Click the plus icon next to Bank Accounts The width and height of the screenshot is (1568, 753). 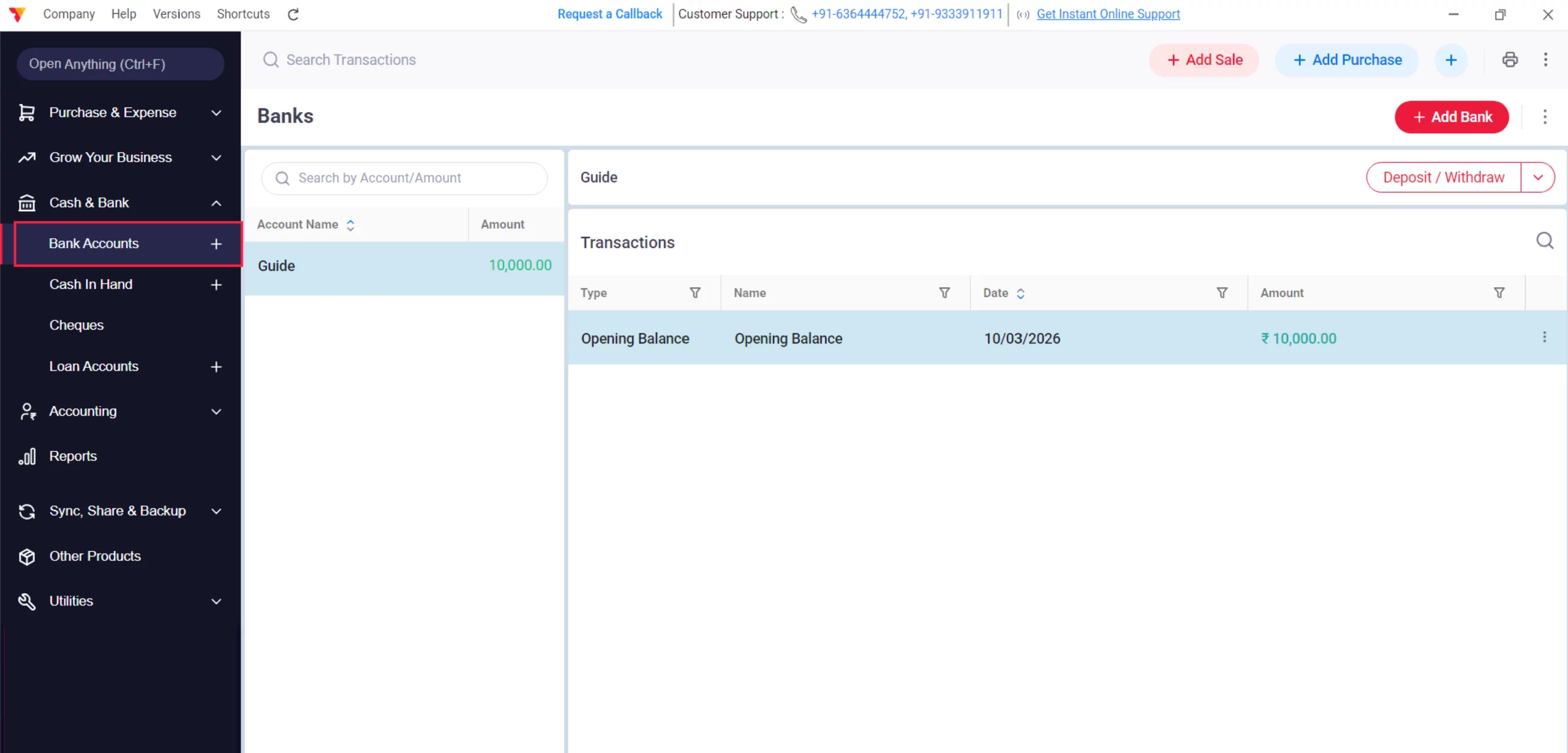point(216,244)
